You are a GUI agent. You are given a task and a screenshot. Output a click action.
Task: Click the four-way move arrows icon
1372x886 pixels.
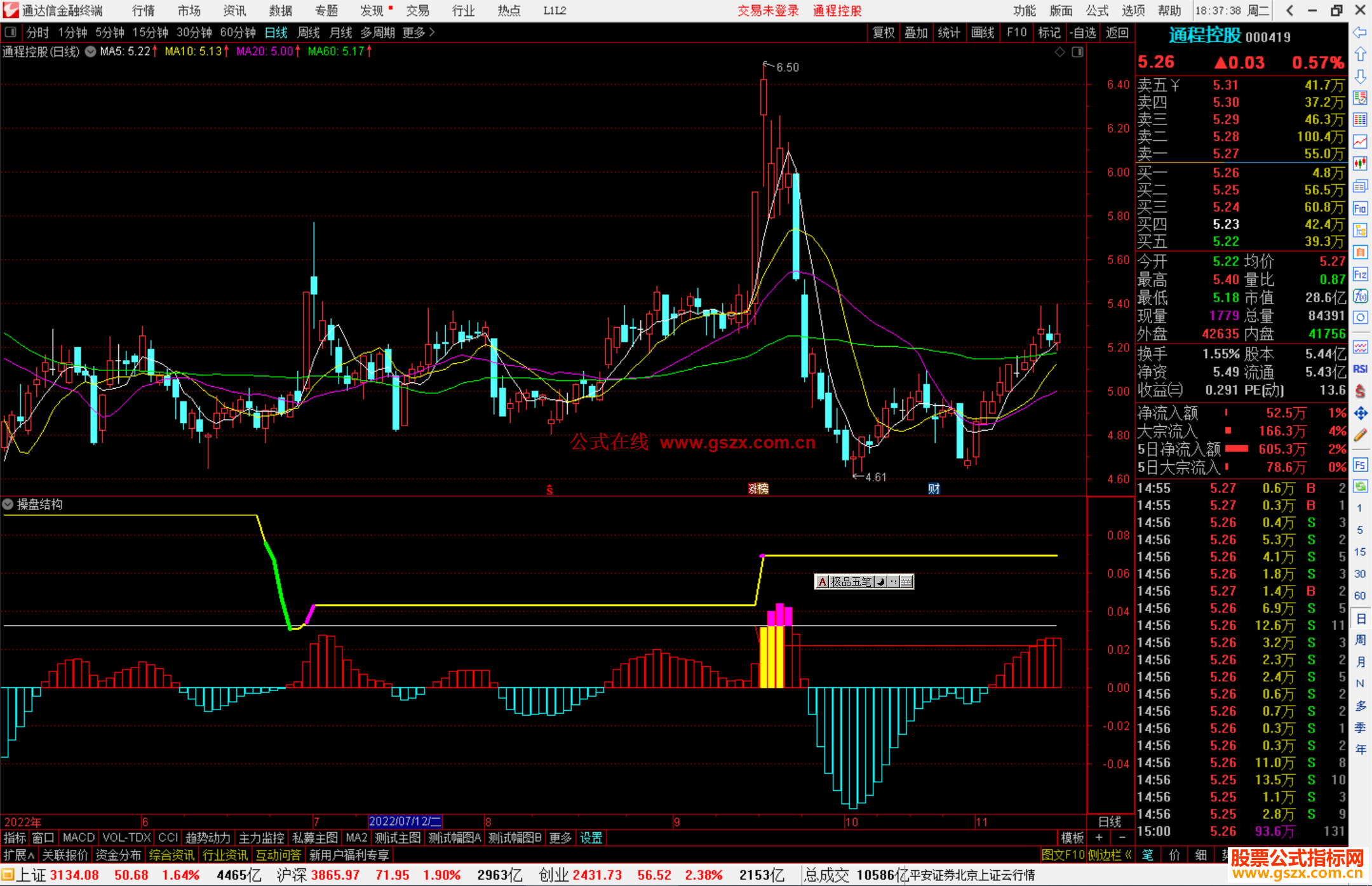click(1360, 413)
